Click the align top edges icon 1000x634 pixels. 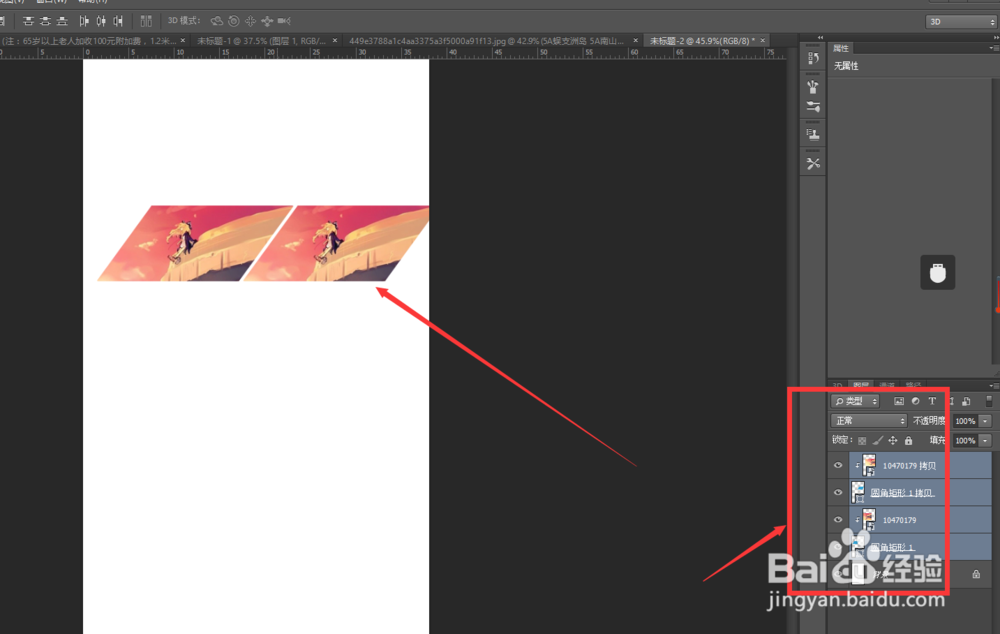coord(28,21)
